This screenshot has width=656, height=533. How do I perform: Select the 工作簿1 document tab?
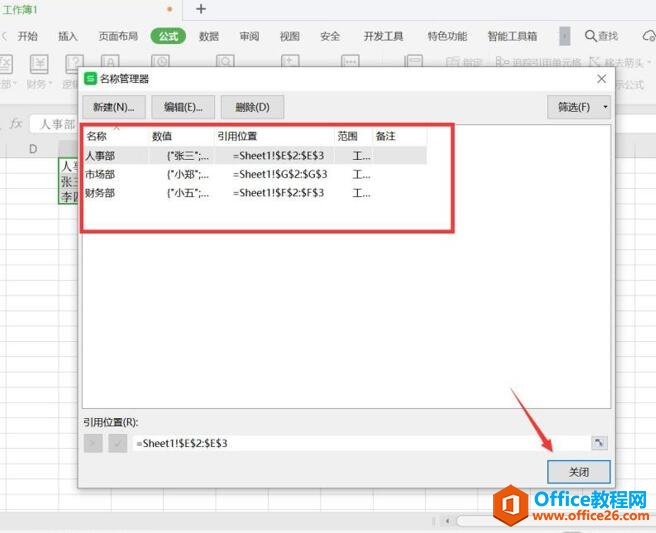[20, 9]
